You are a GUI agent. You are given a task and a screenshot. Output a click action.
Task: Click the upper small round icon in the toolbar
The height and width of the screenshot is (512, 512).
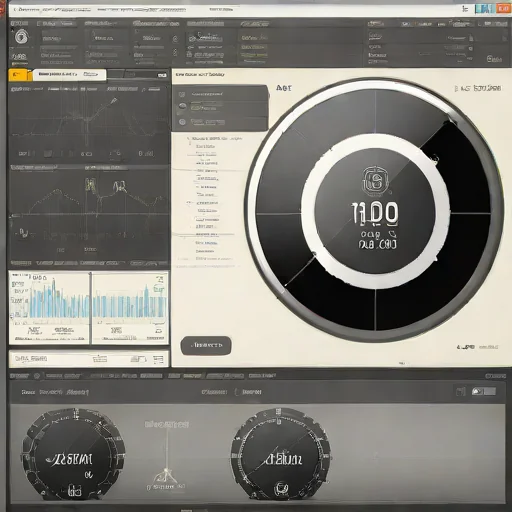pyautogui.click(x=175, y=39)
